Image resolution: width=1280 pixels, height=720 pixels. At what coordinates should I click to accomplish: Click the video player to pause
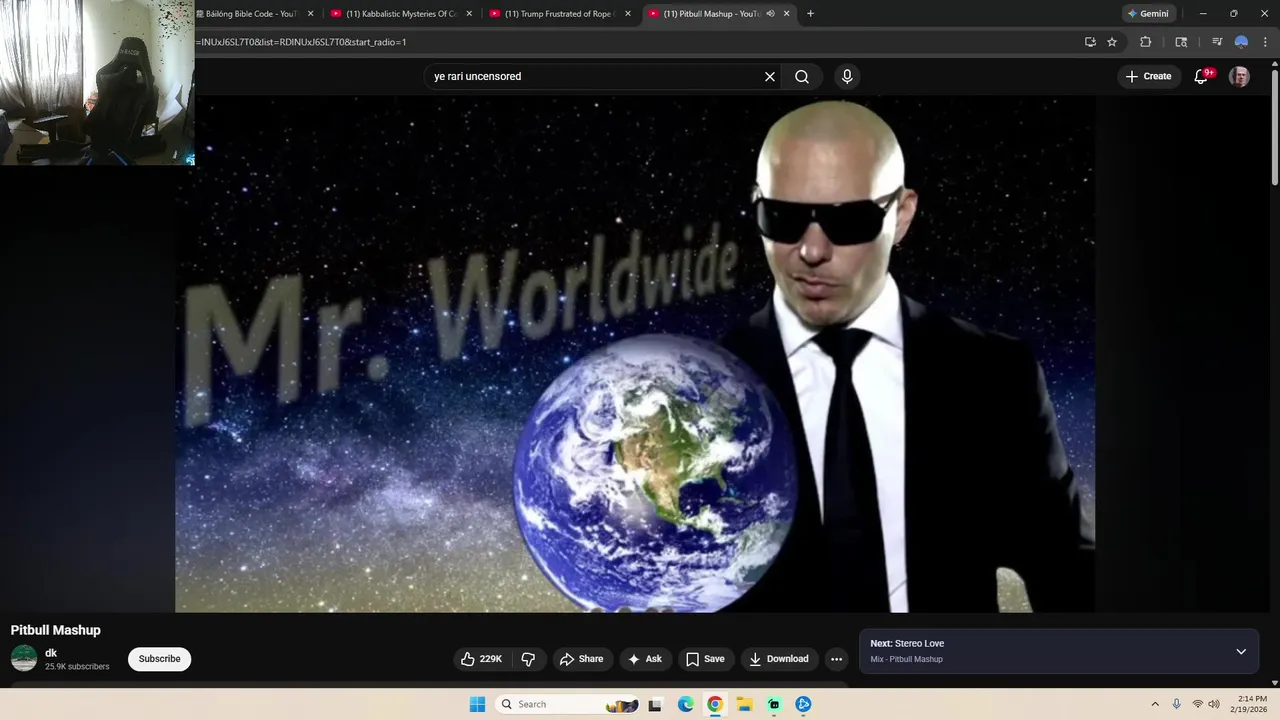point(635,354)
